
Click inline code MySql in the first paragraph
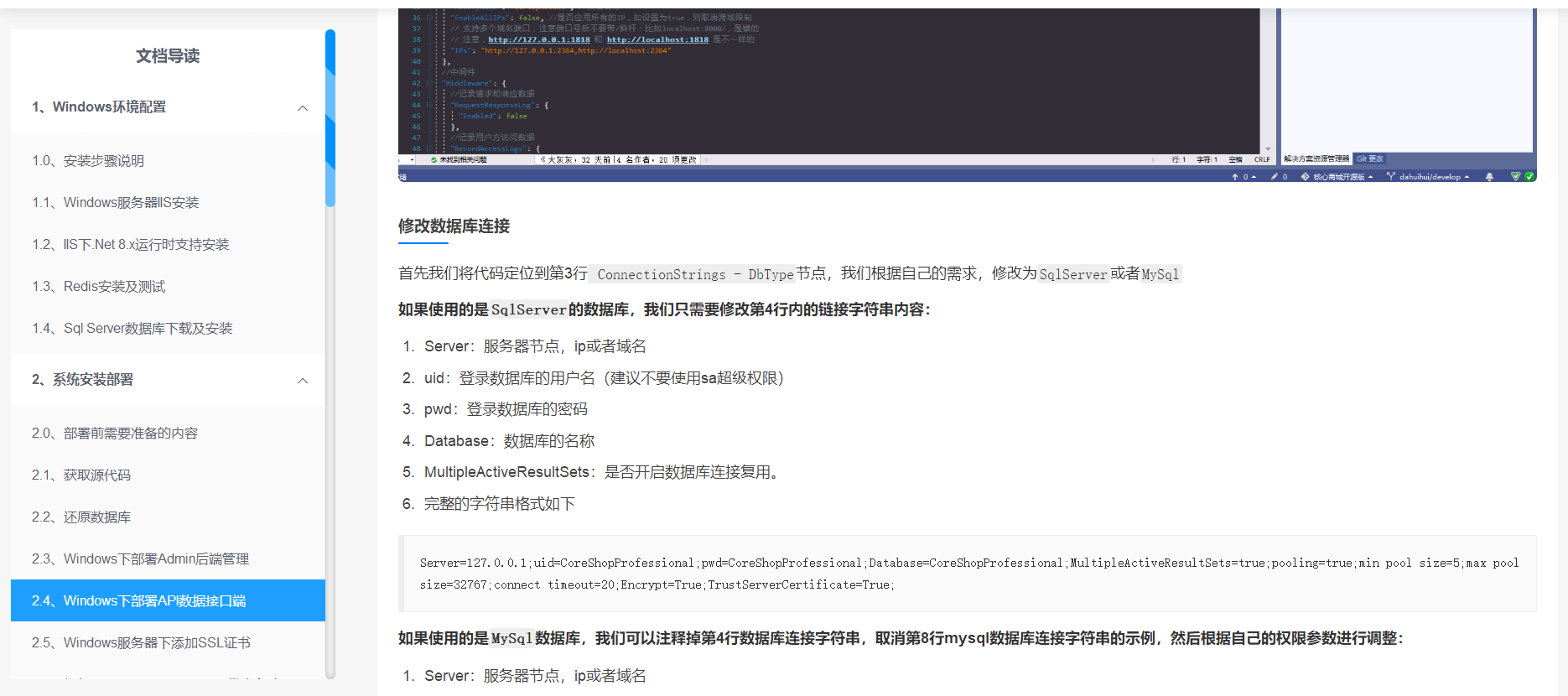pyautogui.click(x=1160, y=274)
